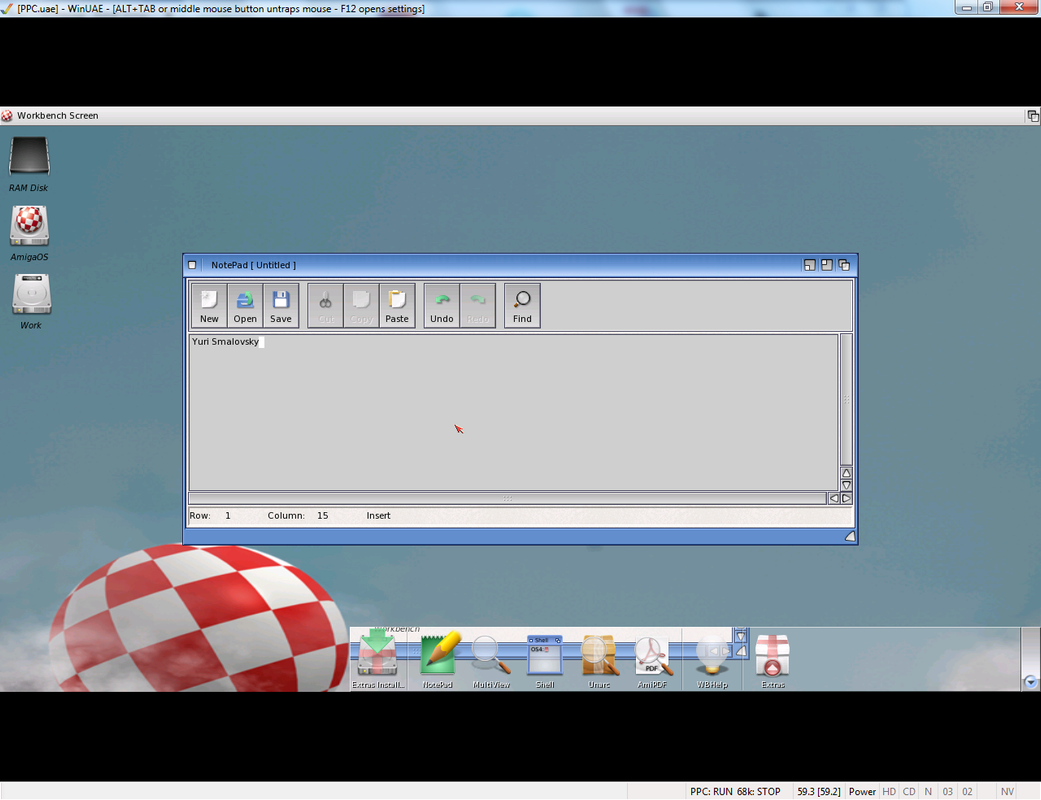Click the NotePad horizontal scrollbar track

tap(508, 498)
